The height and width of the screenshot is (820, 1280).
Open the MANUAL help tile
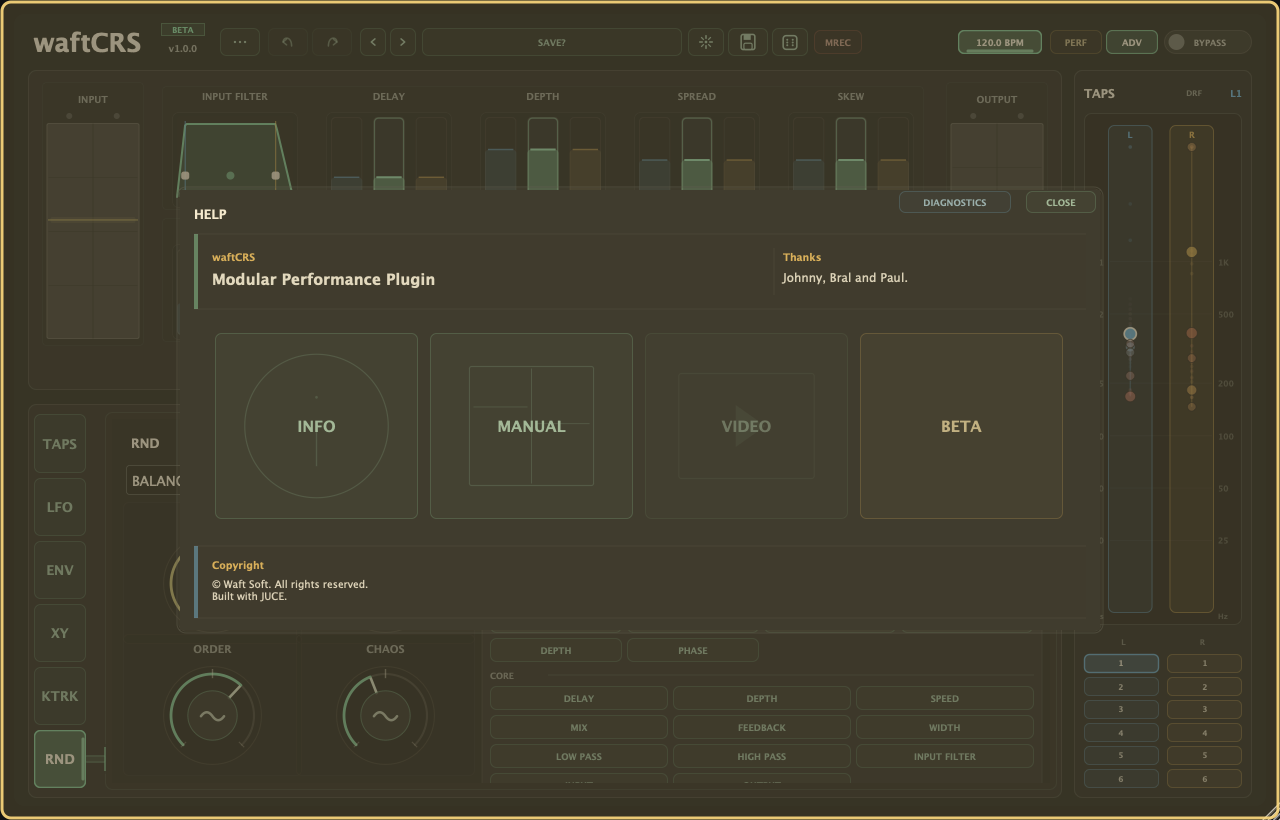tap(531, 426)
